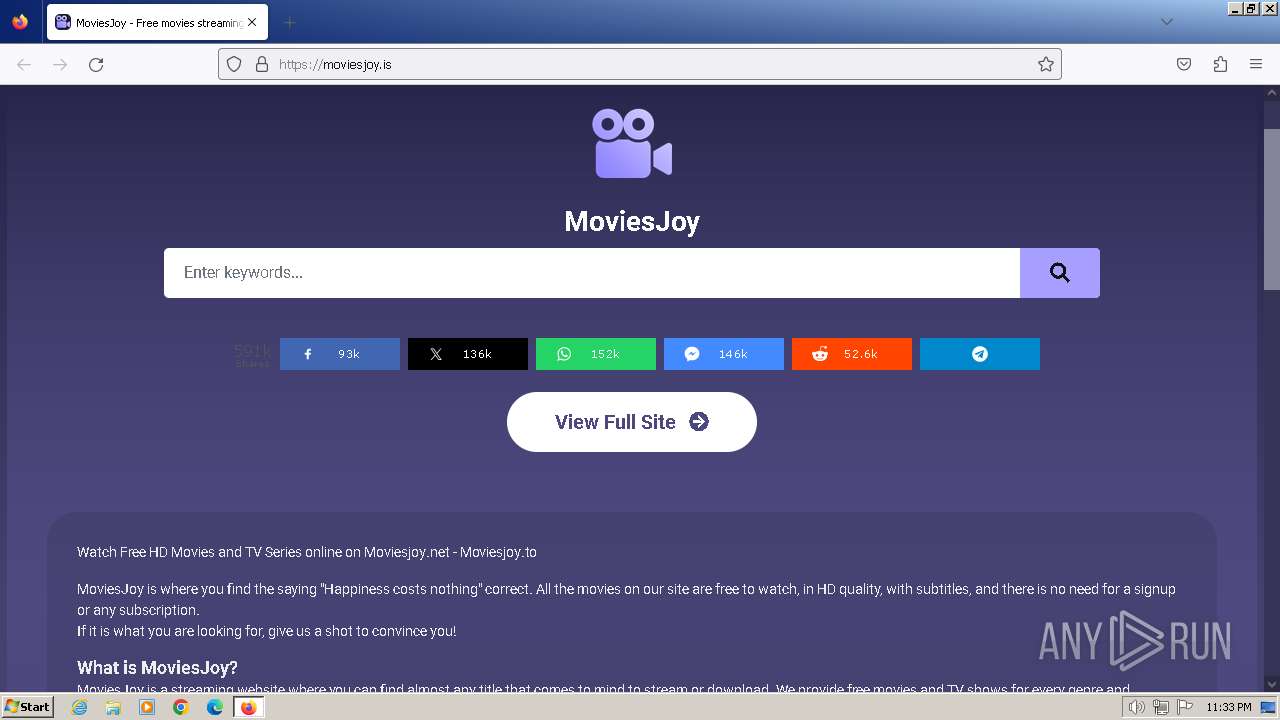Click the MoviesJoy camera logo

pyautogui.click(x=632, y=144)
